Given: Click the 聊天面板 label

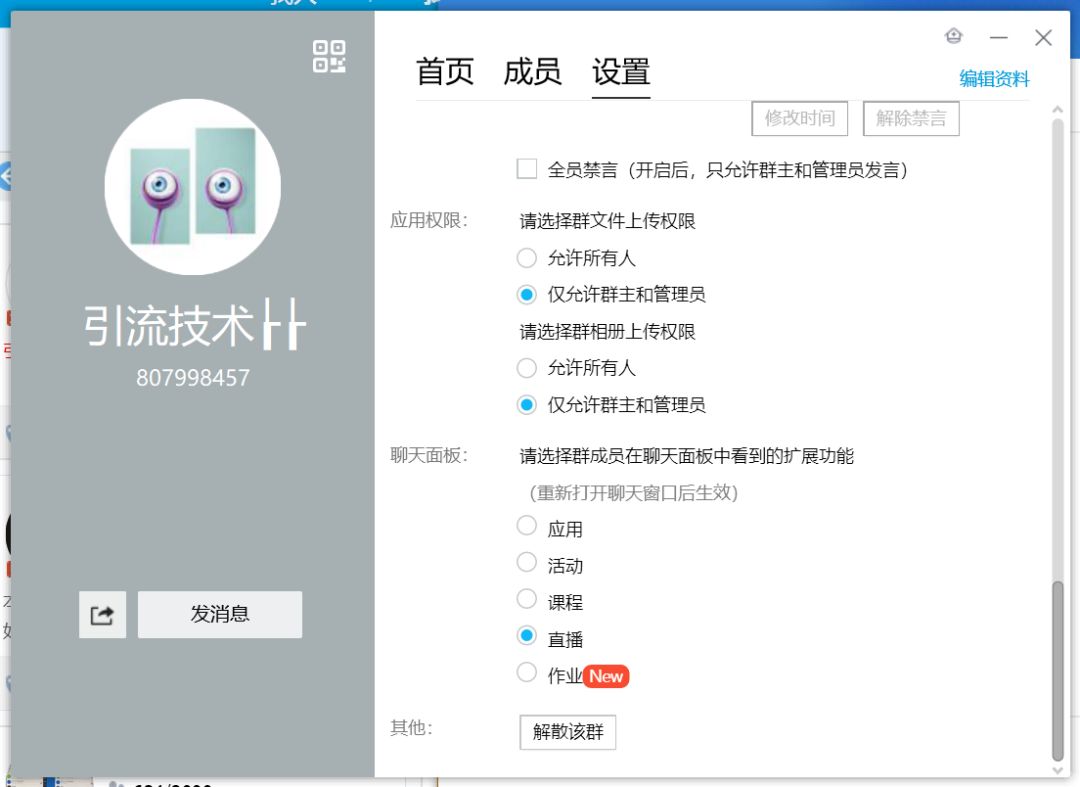Looking at the screenshot, I should [x=428, y=455].
